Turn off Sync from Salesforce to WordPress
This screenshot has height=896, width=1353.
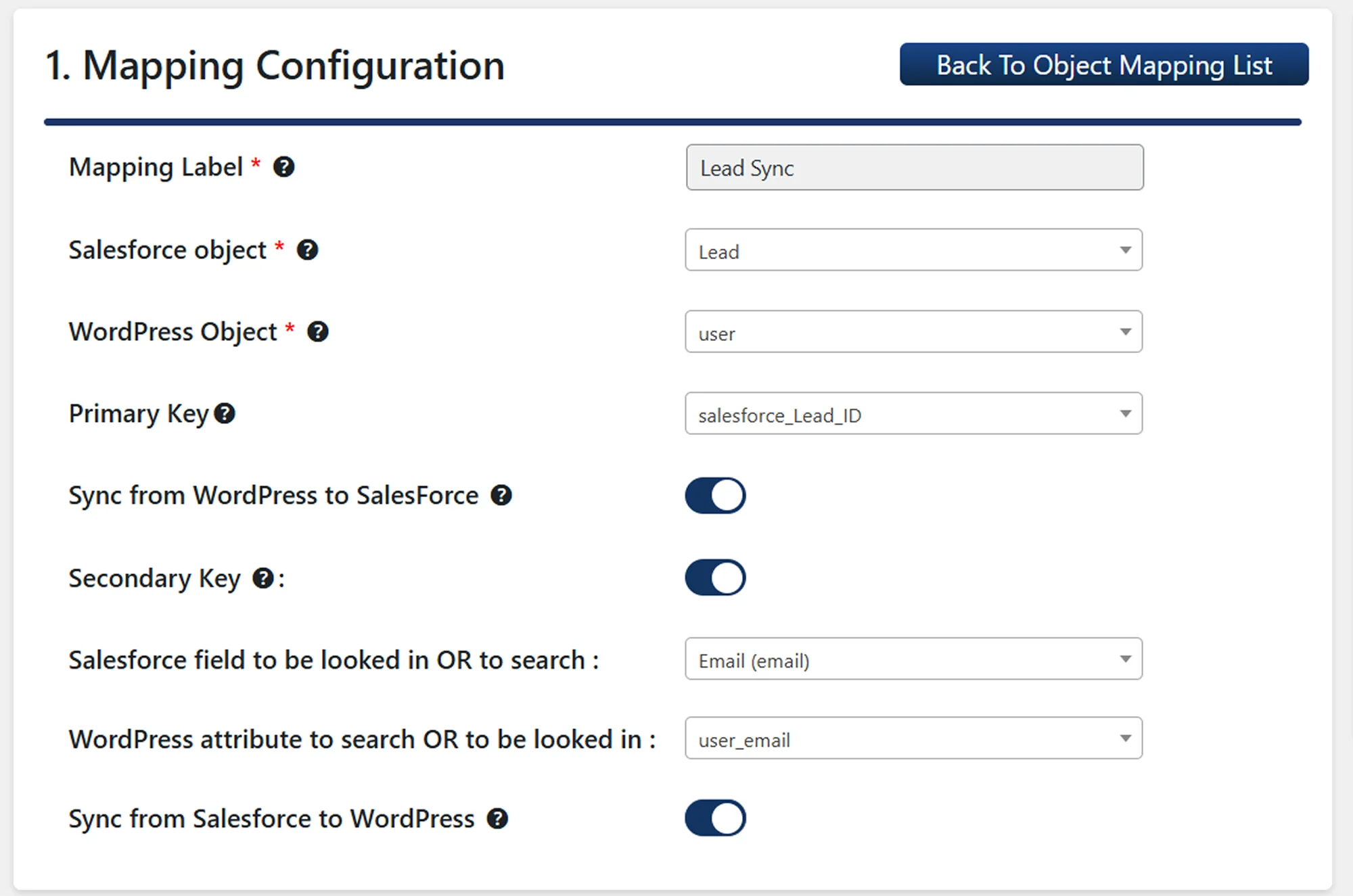tap(715, 818)
